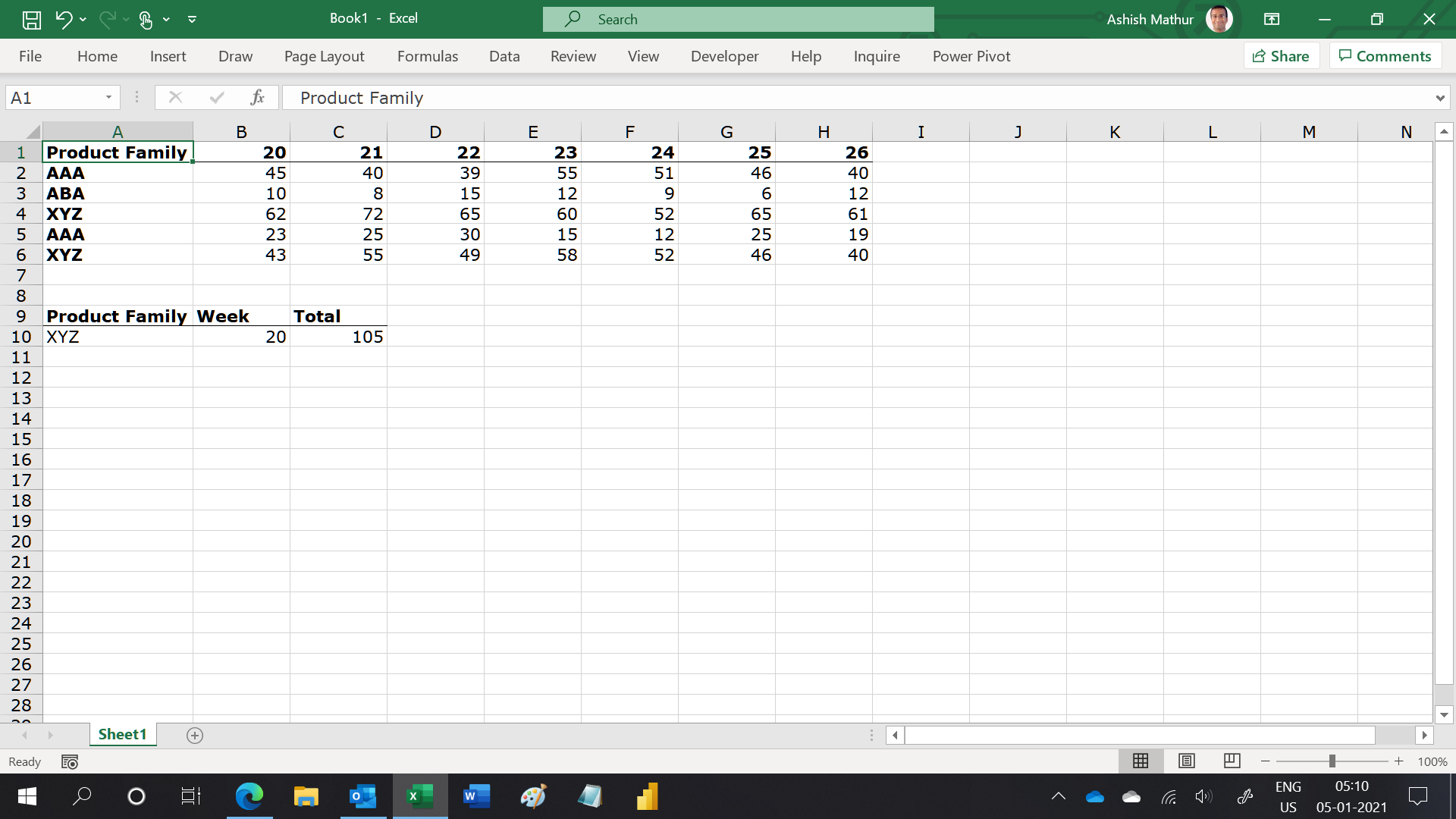Open Outlook from the taskbar

coord(362,796)
